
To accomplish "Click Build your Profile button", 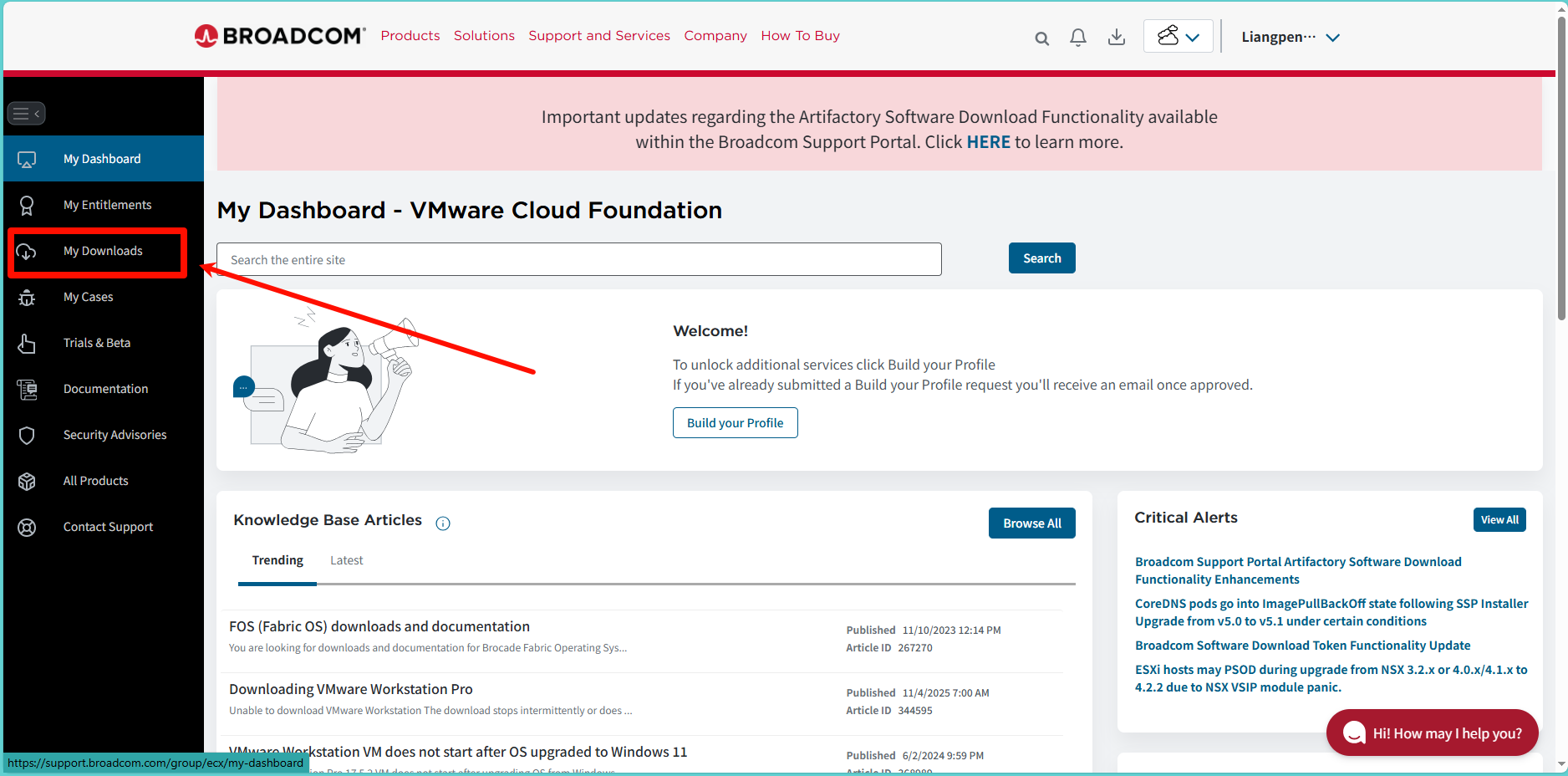I will click(x=736, y=423).
